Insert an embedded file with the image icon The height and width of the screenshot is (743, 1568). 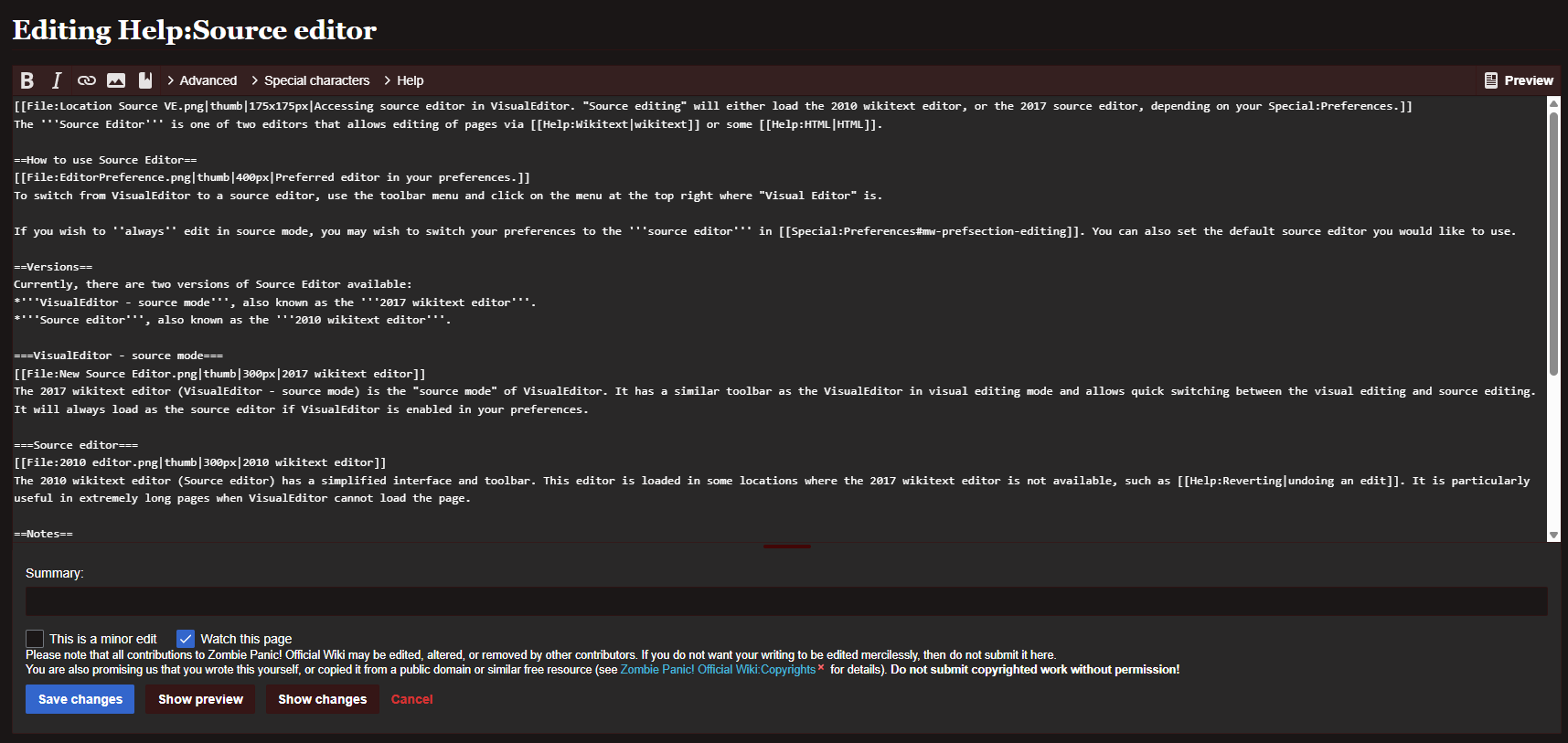click(x=116, y=80)
